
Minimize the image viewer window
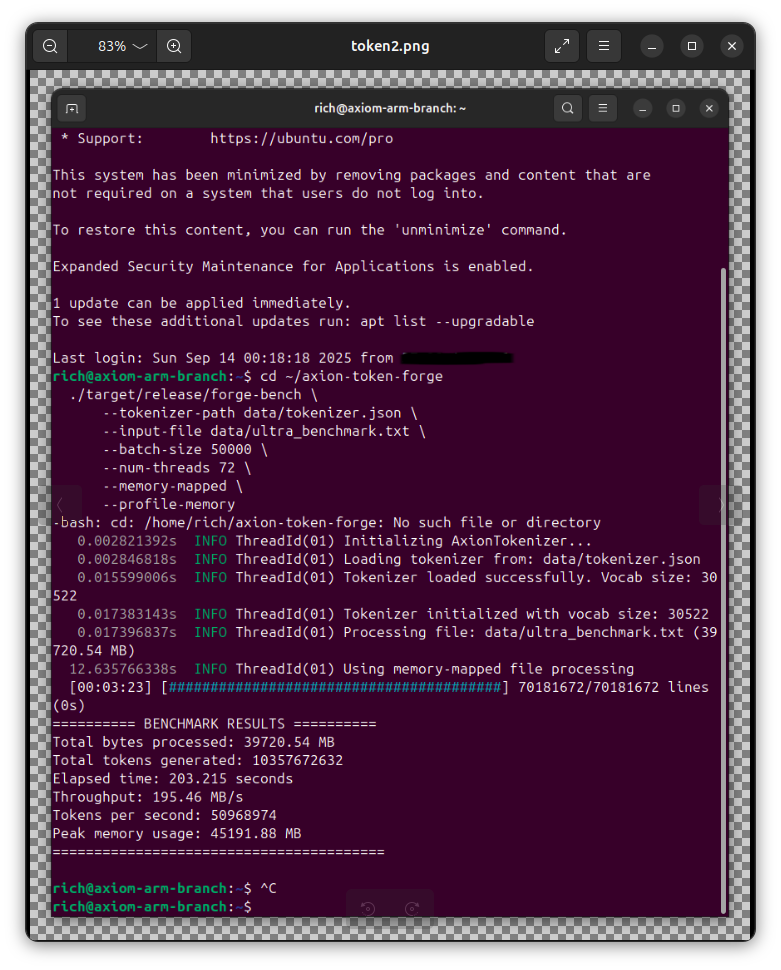pyautogui.click(x=652, y=46)
